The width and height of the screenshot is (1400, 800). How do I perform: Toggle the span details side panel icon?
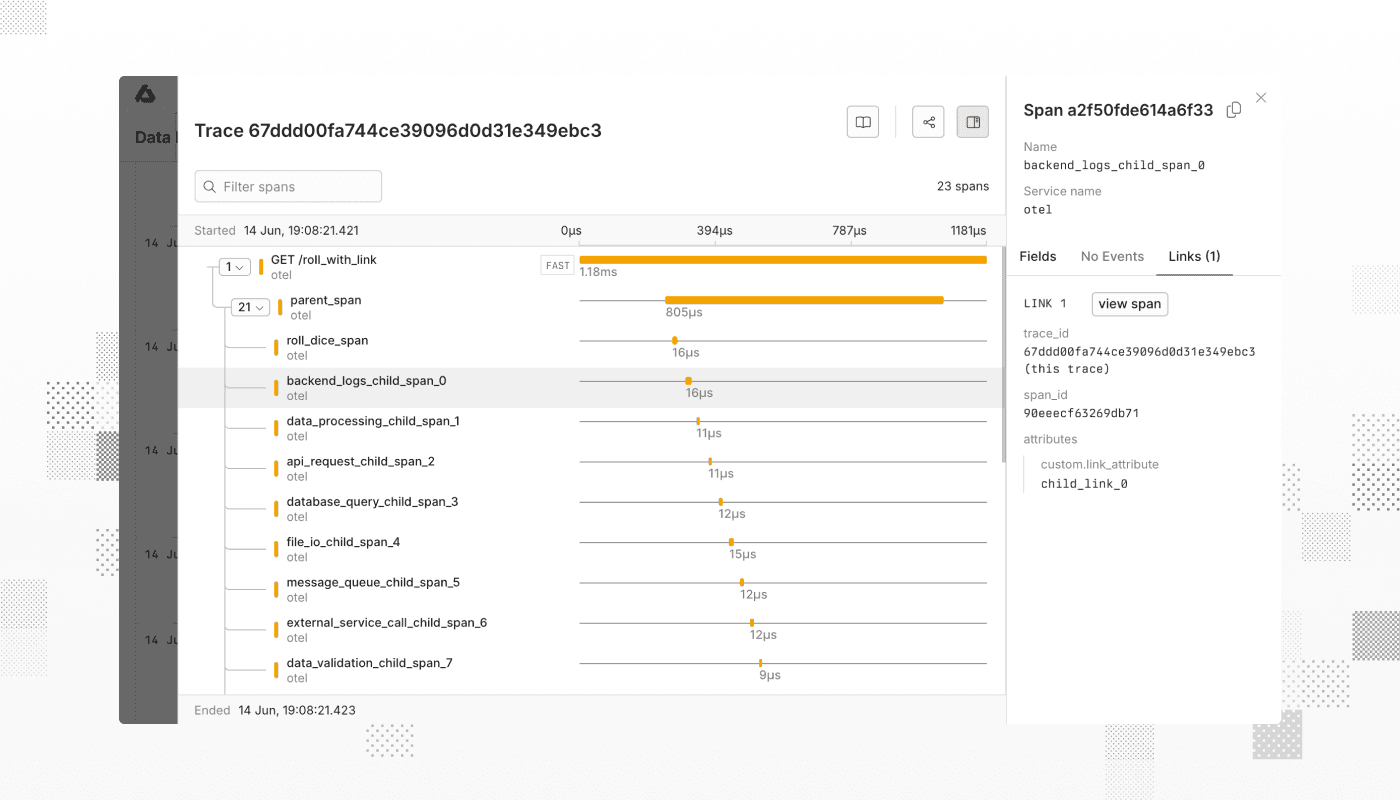pyautogui.click(x=972, y=121)
